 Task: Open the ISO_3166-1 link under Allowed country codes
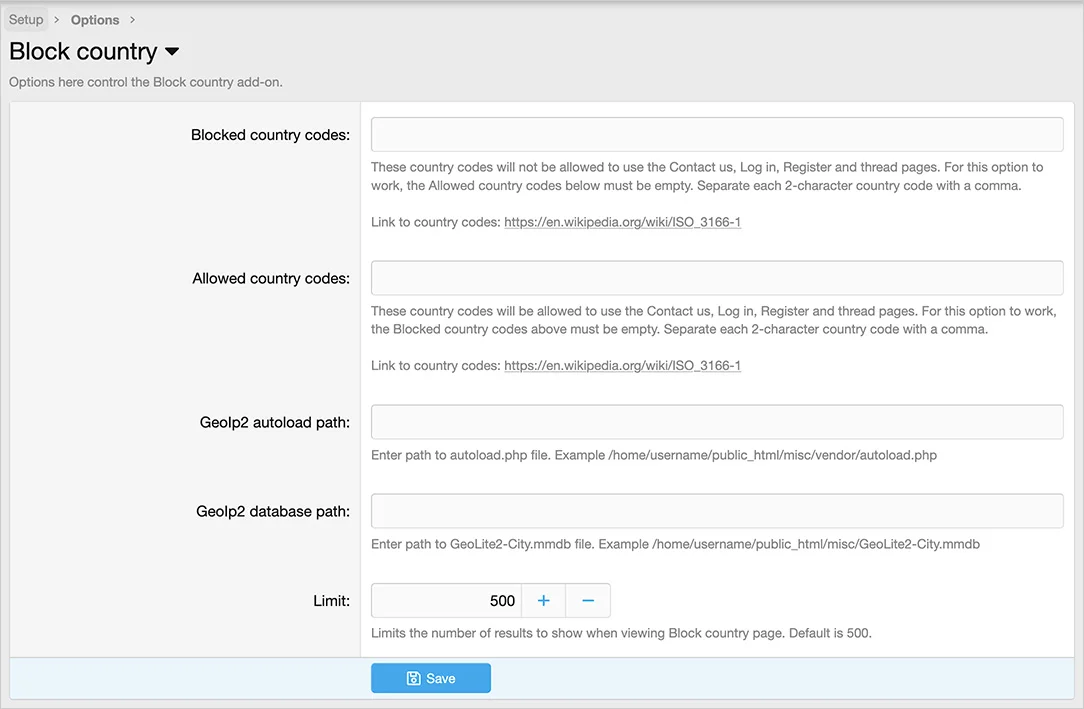tap(622, 366)
